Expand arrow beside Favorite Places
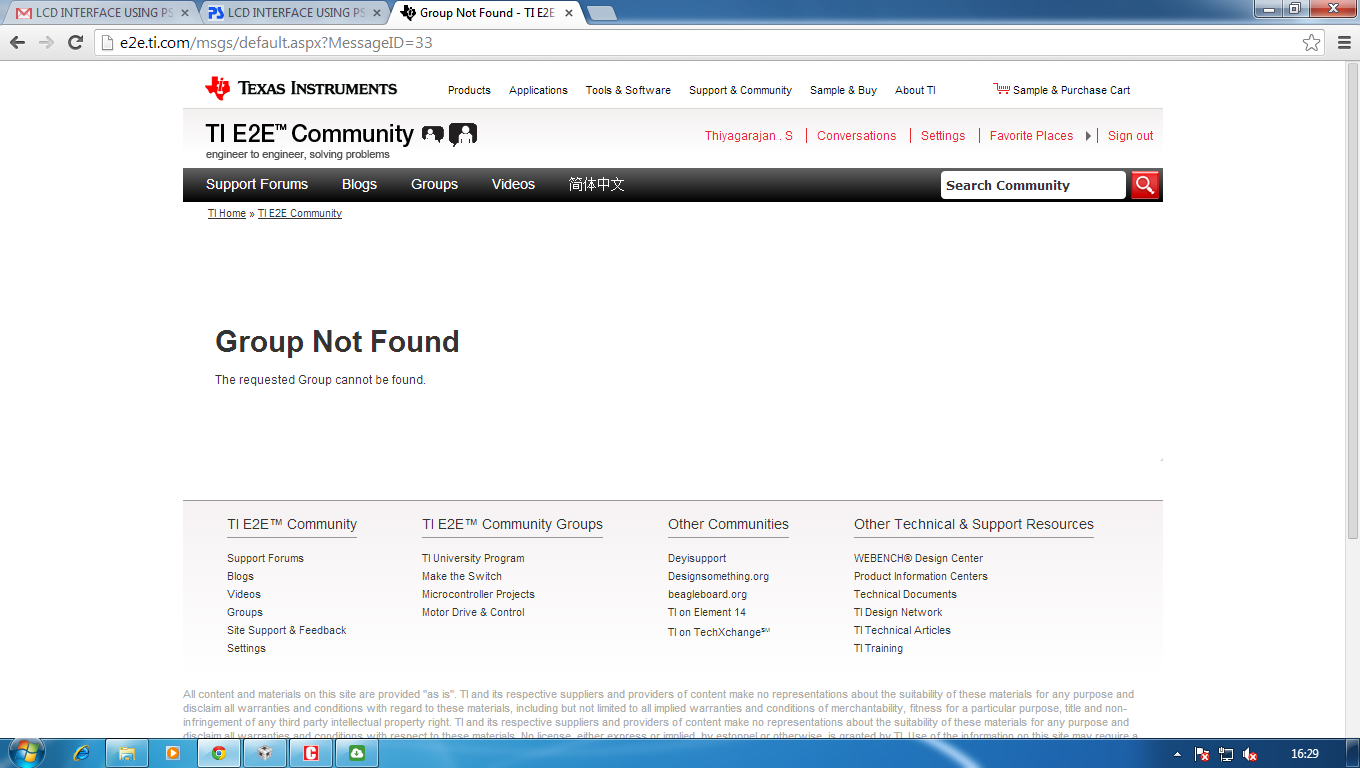The image size is (1360, 768). pyautogui.click(x=1088, y=136)
